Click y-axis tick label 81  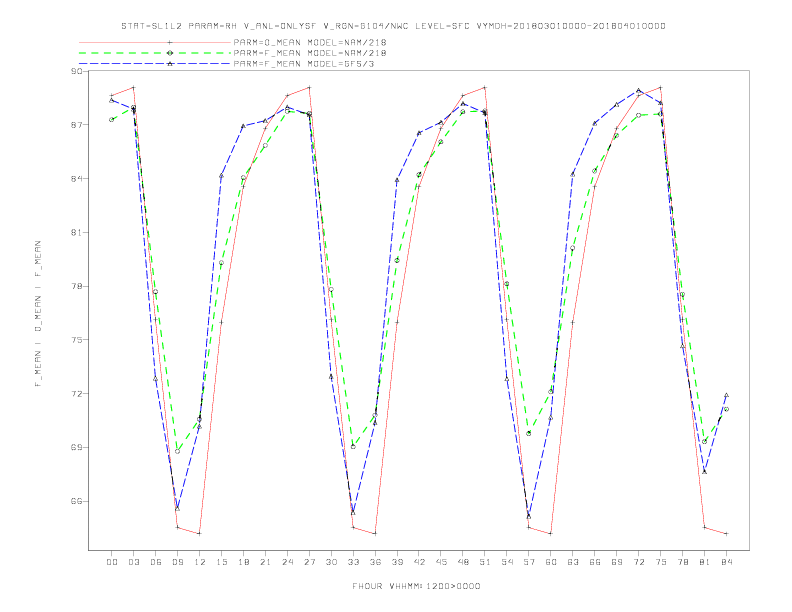[x=76, y=232]
